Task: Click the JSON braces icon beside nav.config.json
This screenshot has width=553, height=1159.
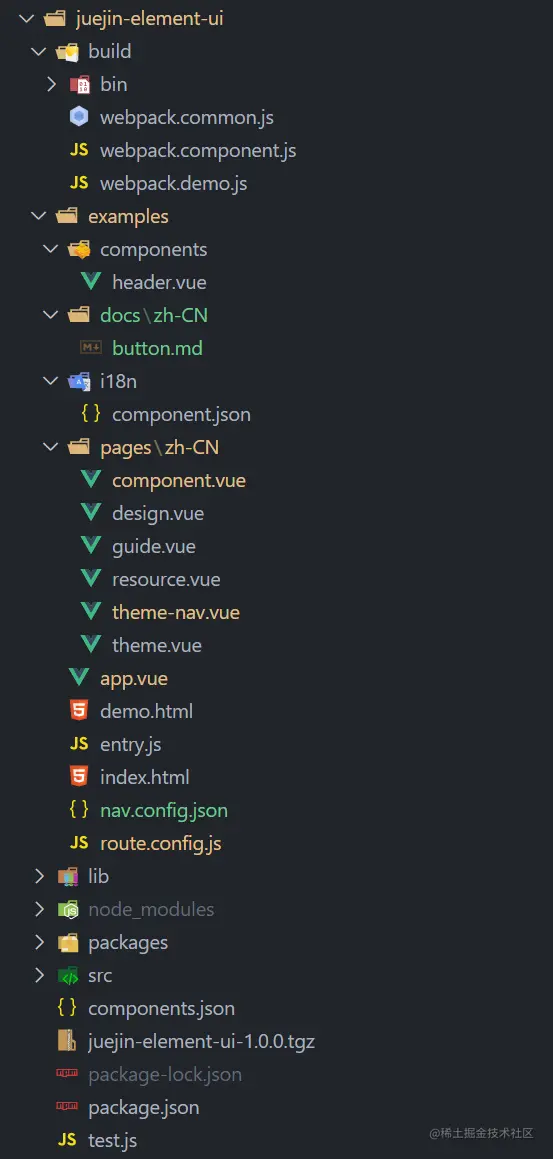Action: tap(78, 810)
